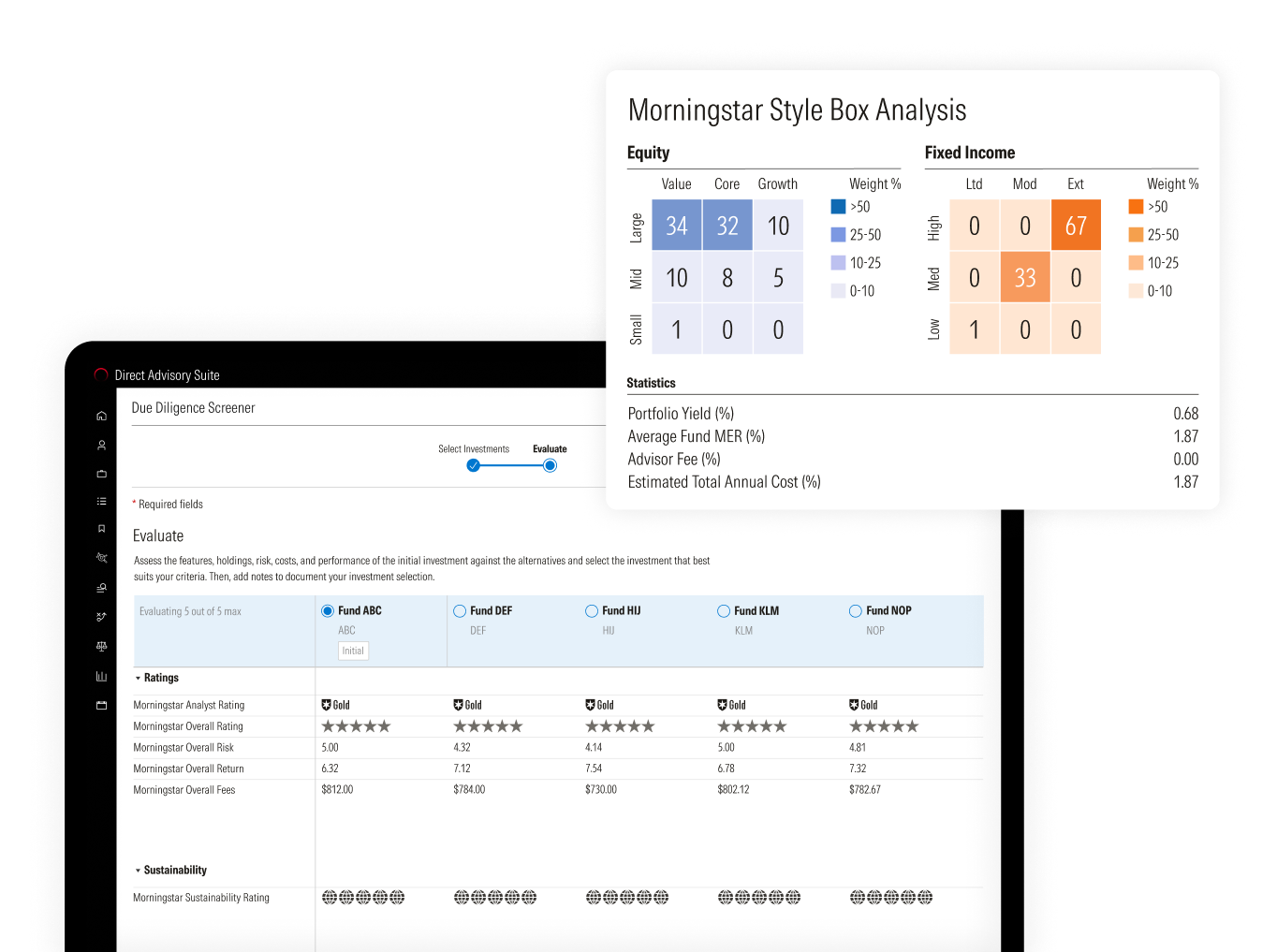Click the Morningstar Overall Return row label

(x=188, y=769)
